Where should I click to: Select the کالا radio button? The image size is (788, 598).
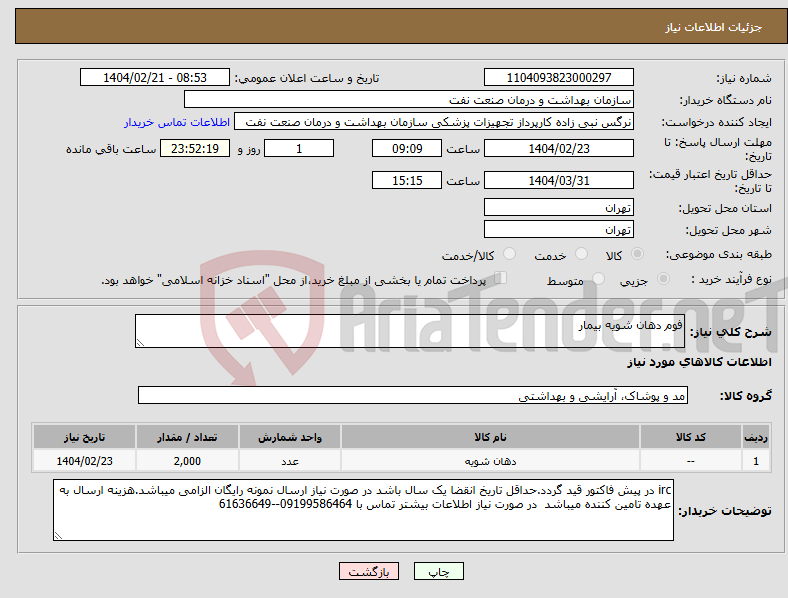(x=637, y=254)
